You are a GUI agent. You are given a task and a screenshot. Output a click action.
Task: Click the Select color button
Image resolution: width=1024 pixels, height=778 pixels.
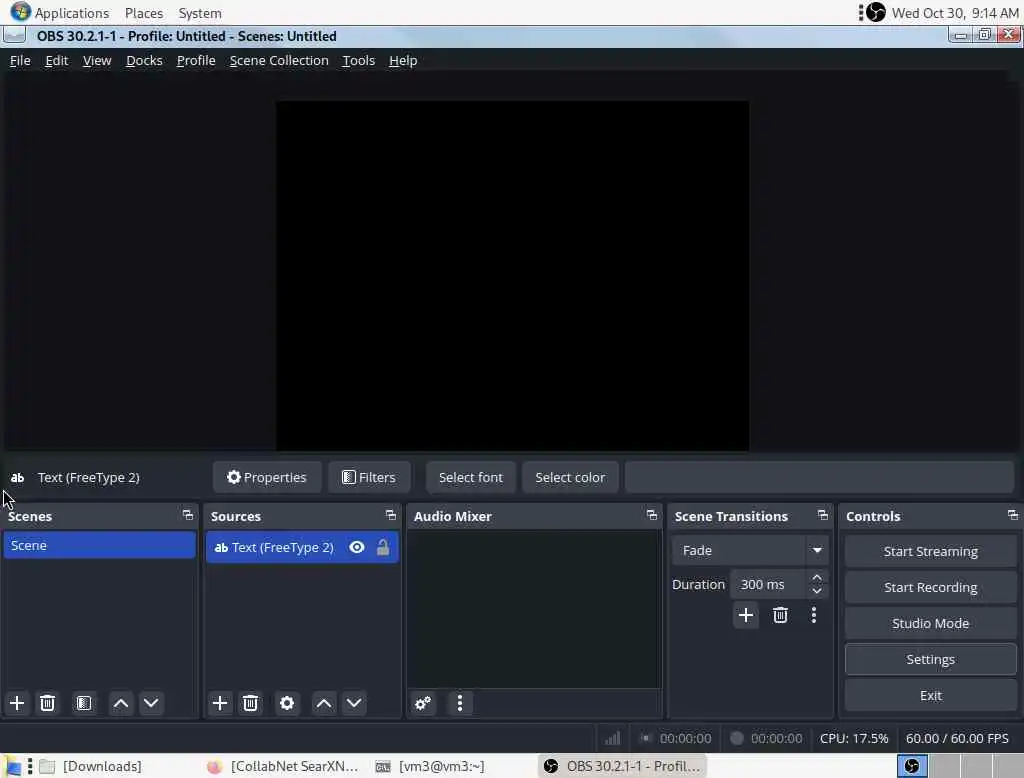570,477
